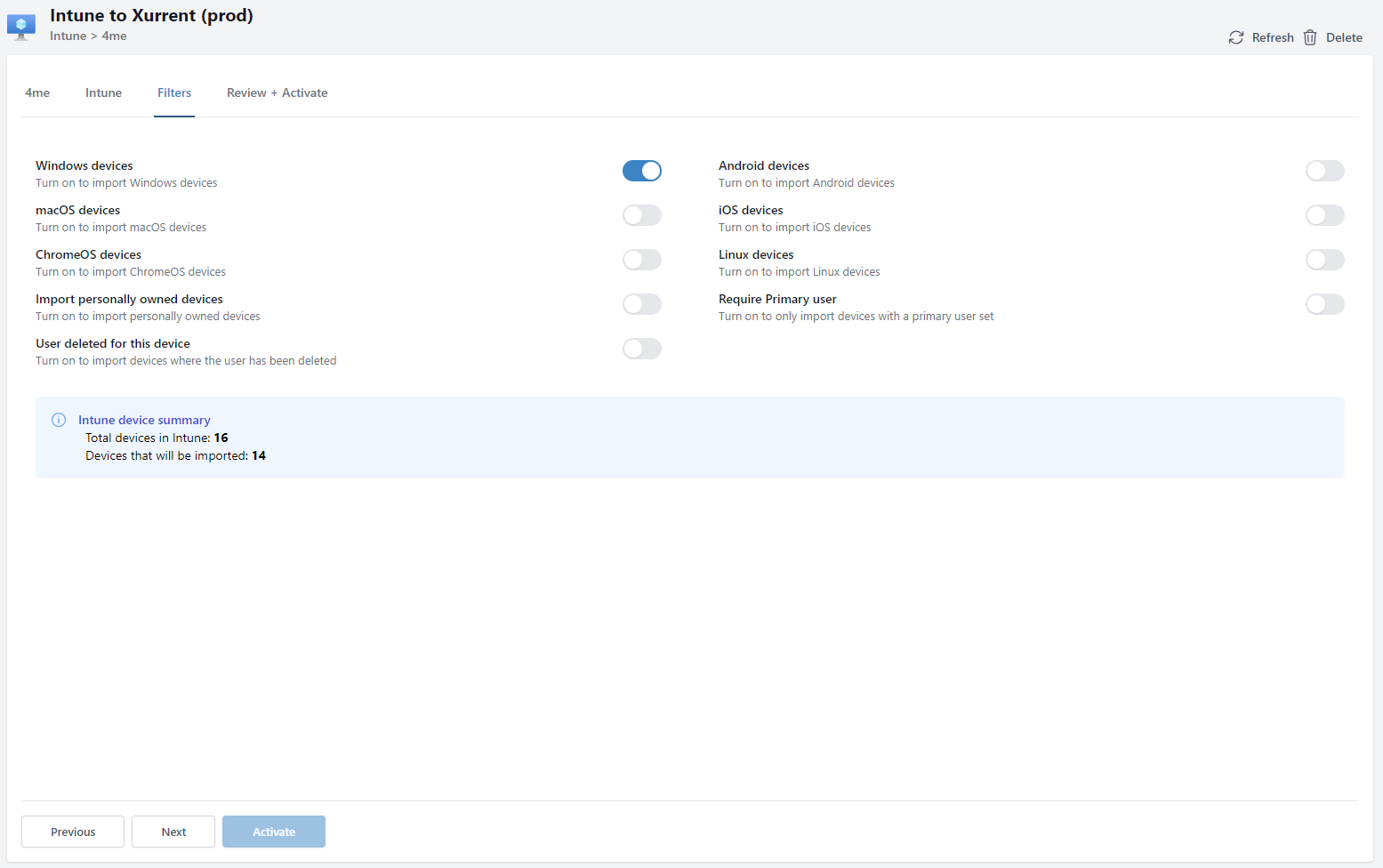Enable the macOS devices toggle
Viewport: 1383px width, 868px height.
point(641,215)
